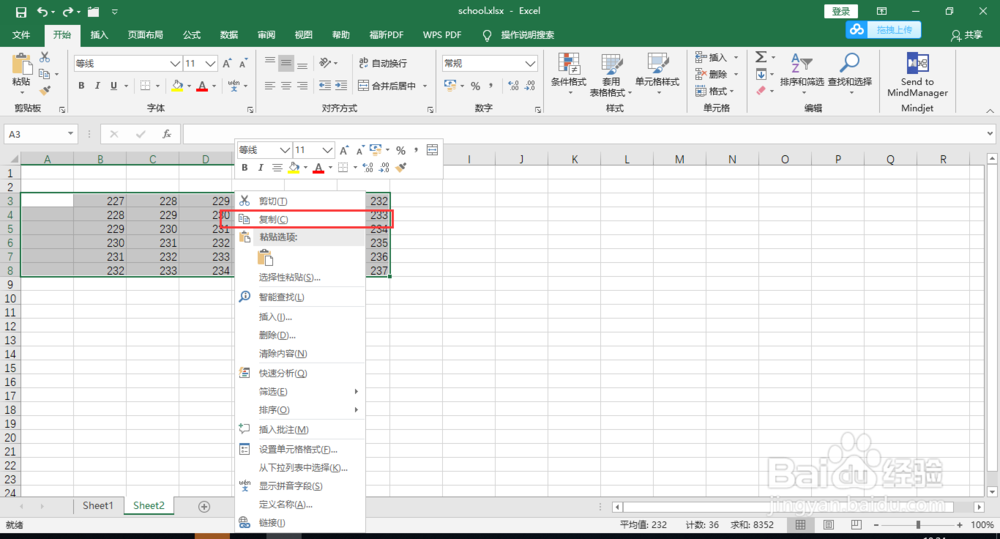Viewport: 1000px width, 539px height.
Task: Open the Name Box dropdown arrow
Action: [x=70, y=134]
